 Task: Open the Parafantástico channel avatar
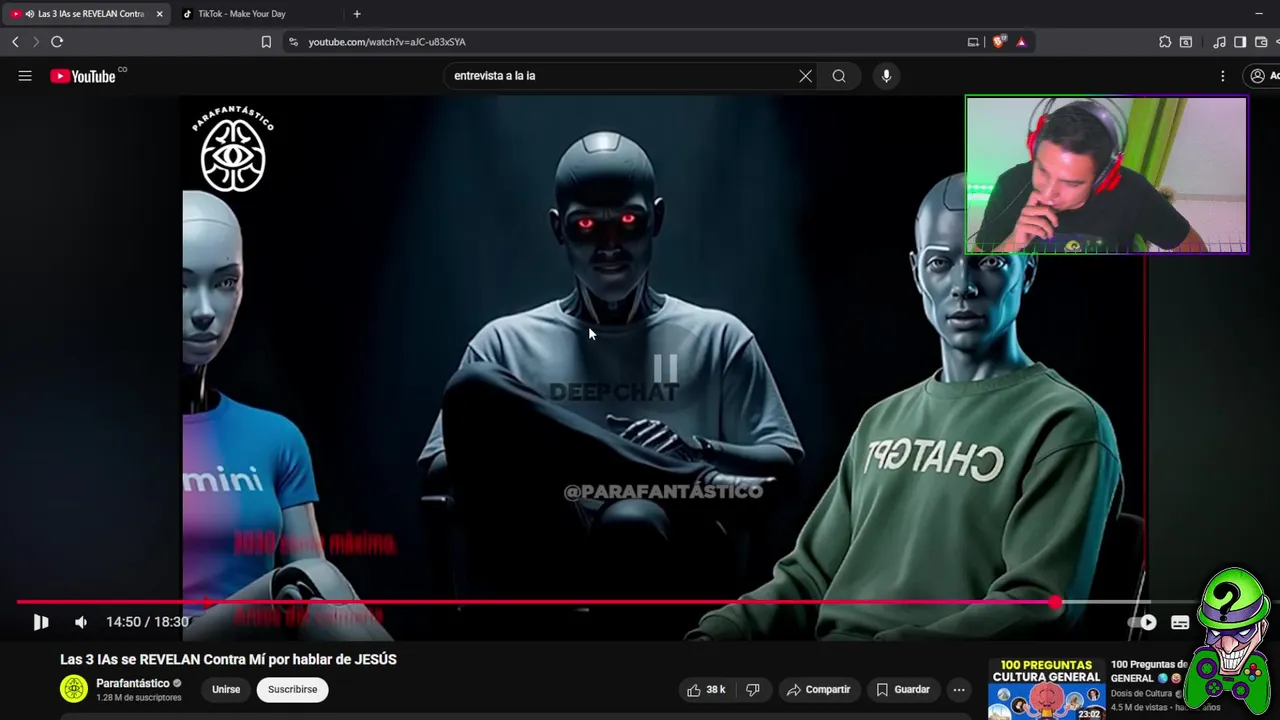pos(74,689)
